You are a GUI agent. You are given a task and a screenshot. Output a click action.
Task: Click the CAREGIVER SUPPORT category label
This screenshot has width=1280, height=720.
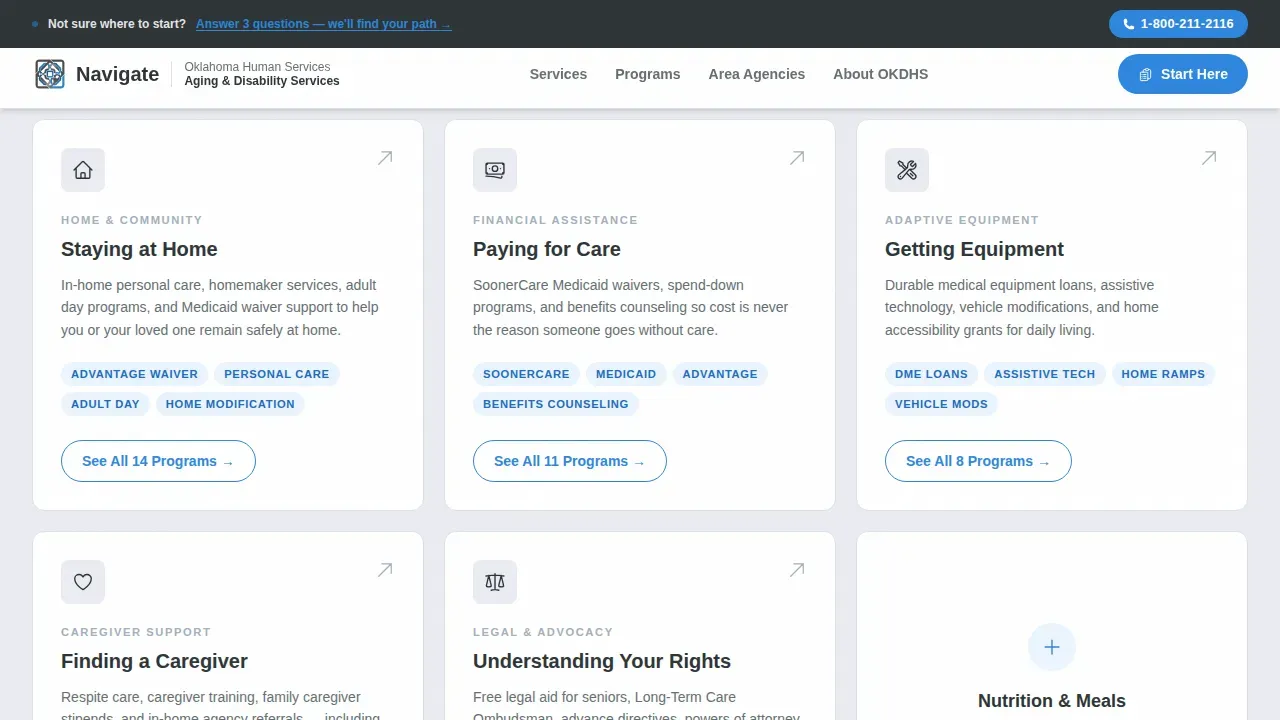136,632
